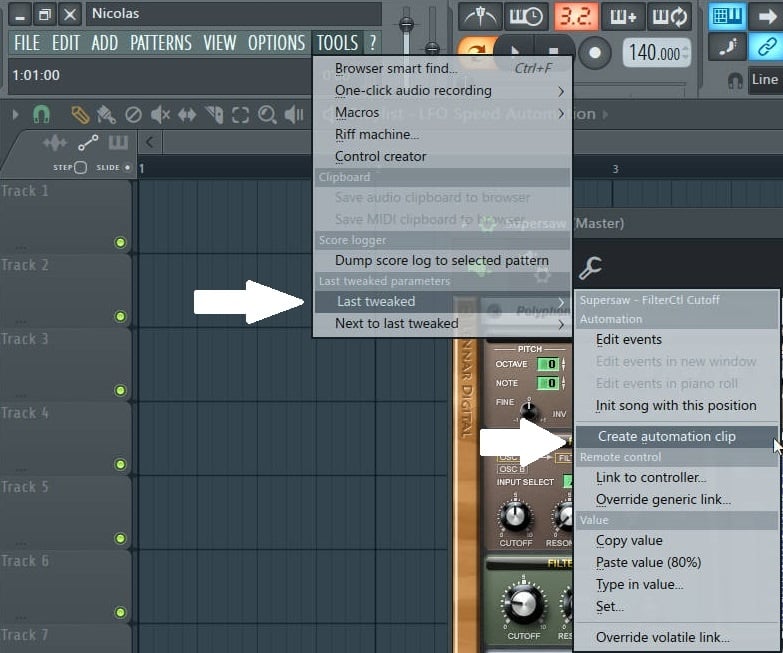The height and width of the screenshot is (653, 783).
Task: Show automation clips picker icon
Action: (88, 143)
